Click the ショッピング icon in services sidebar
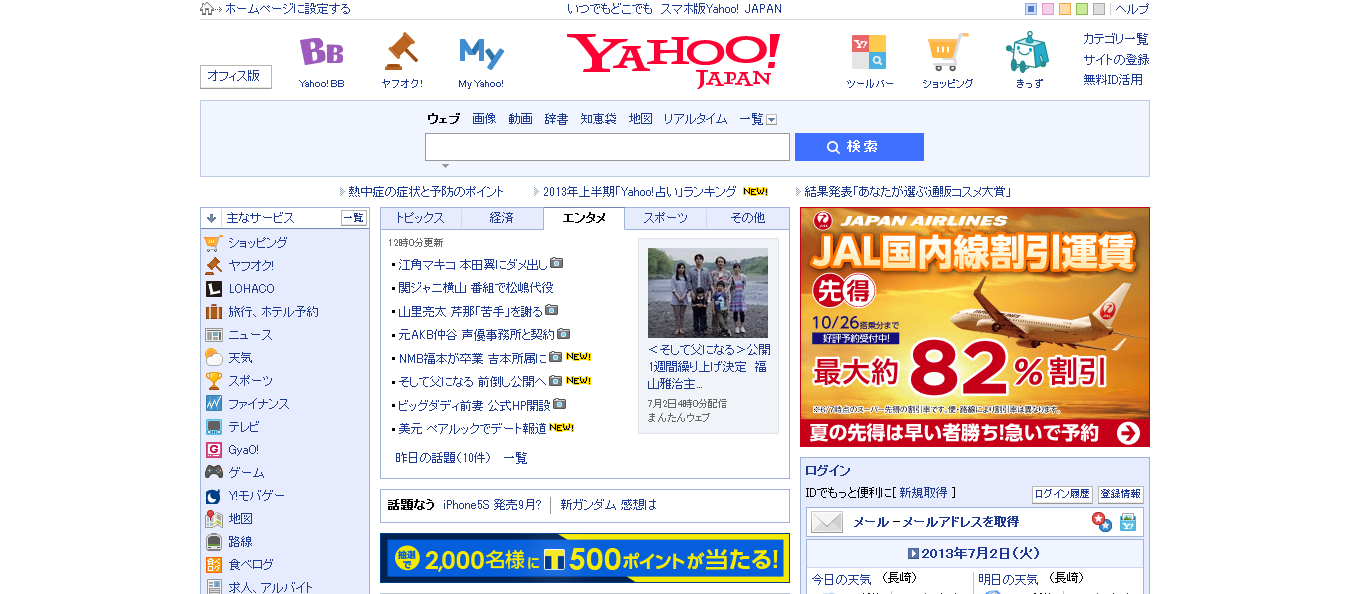Viewport: 1349px width, 594px height. tap(213, 243)
